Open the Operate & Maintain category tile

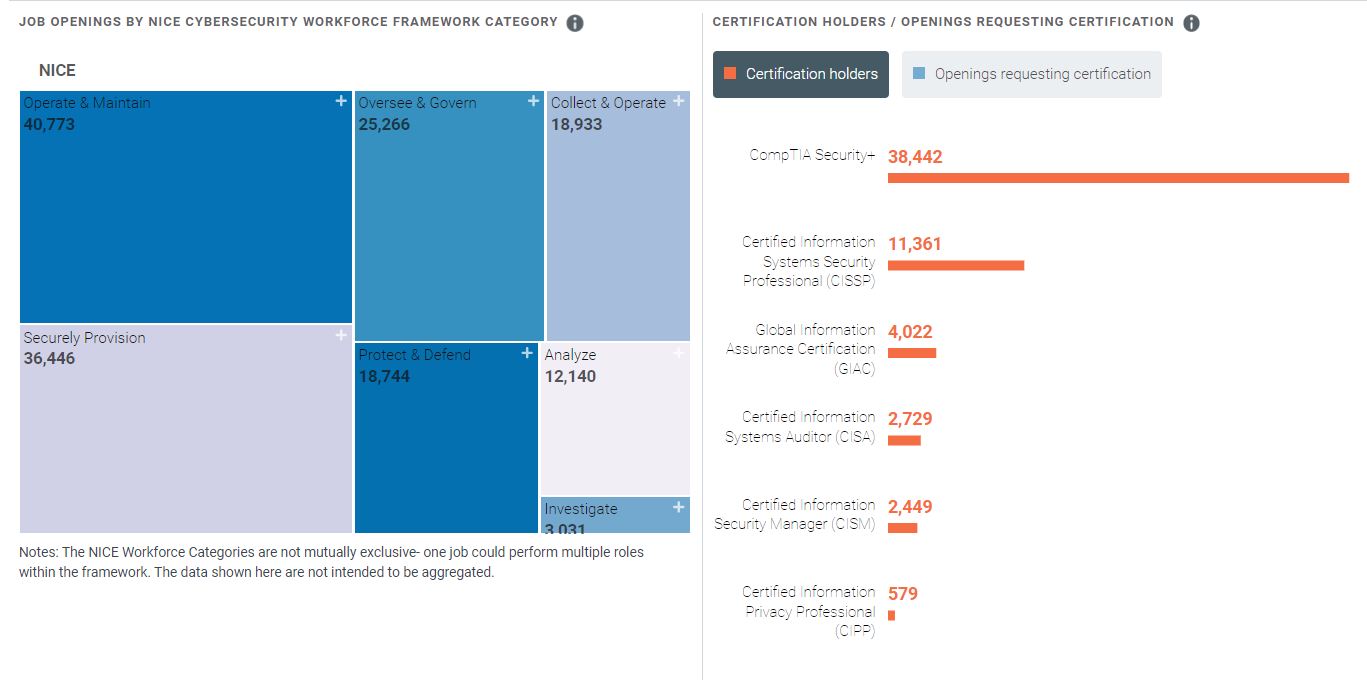[x=186, y=220]
